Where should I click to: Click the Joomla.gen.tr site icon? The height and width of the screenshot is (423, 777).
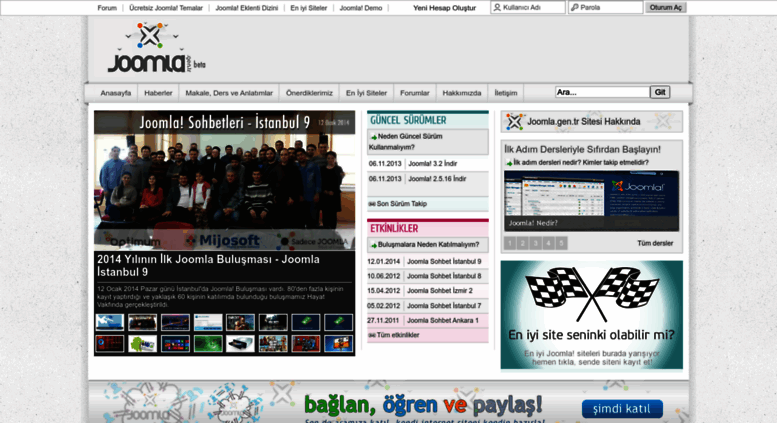click(x=514, y=121)
